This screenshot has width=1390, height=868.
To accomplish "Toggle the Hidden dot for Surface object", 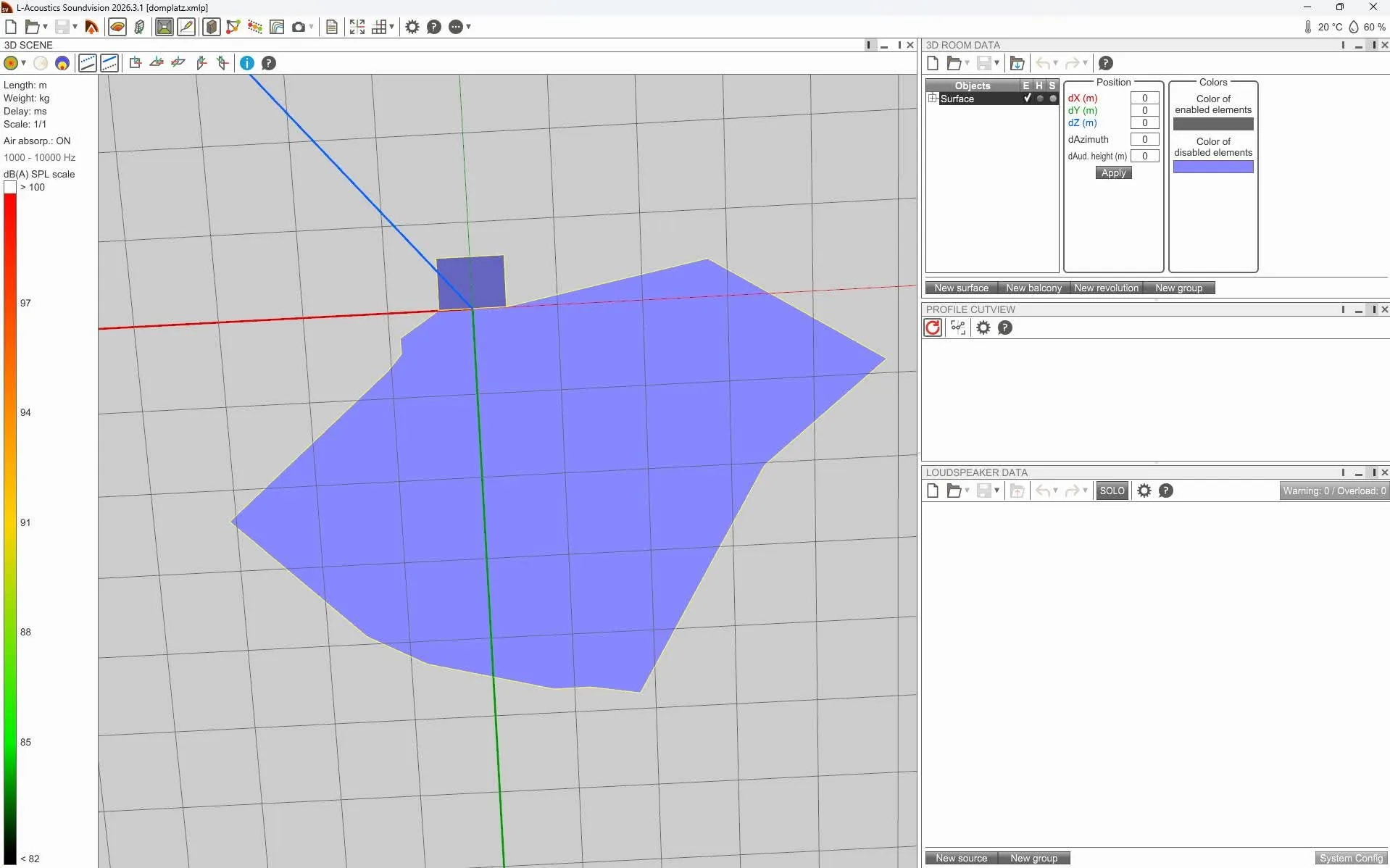I will click(1040, 99).
